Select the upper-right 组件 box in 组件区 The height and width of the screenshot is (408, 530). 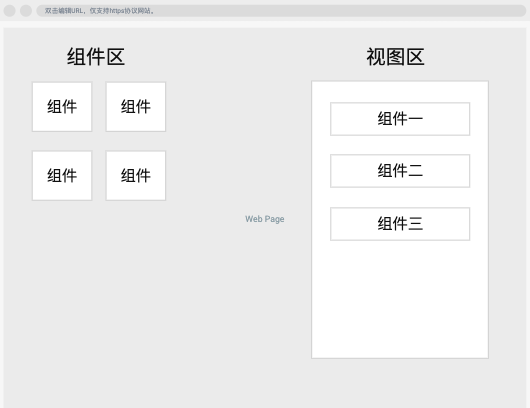[x=136, y=107]
